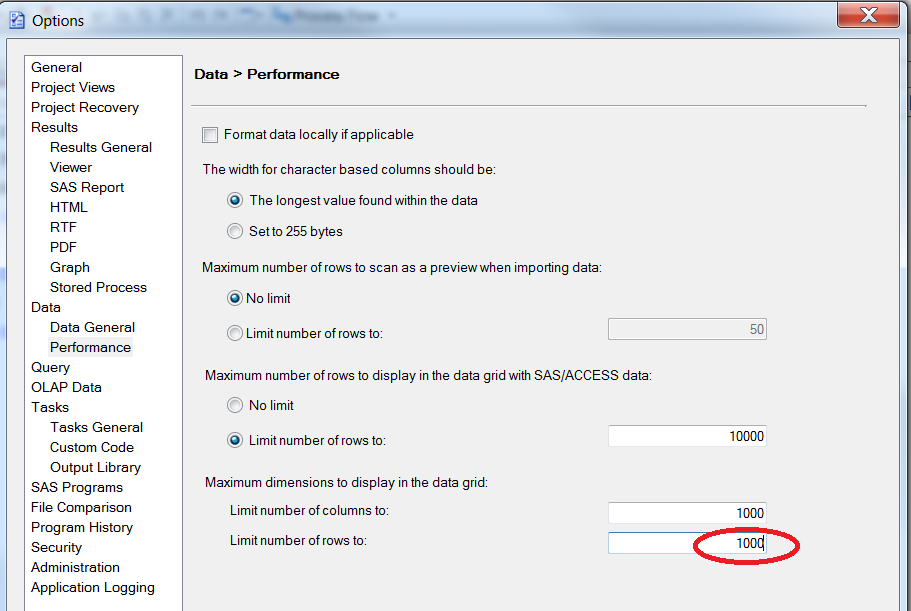The width and height of the screenshot is (911, 611).
Task: Click the column limit field showing 1000
Action: coord(687,513)
